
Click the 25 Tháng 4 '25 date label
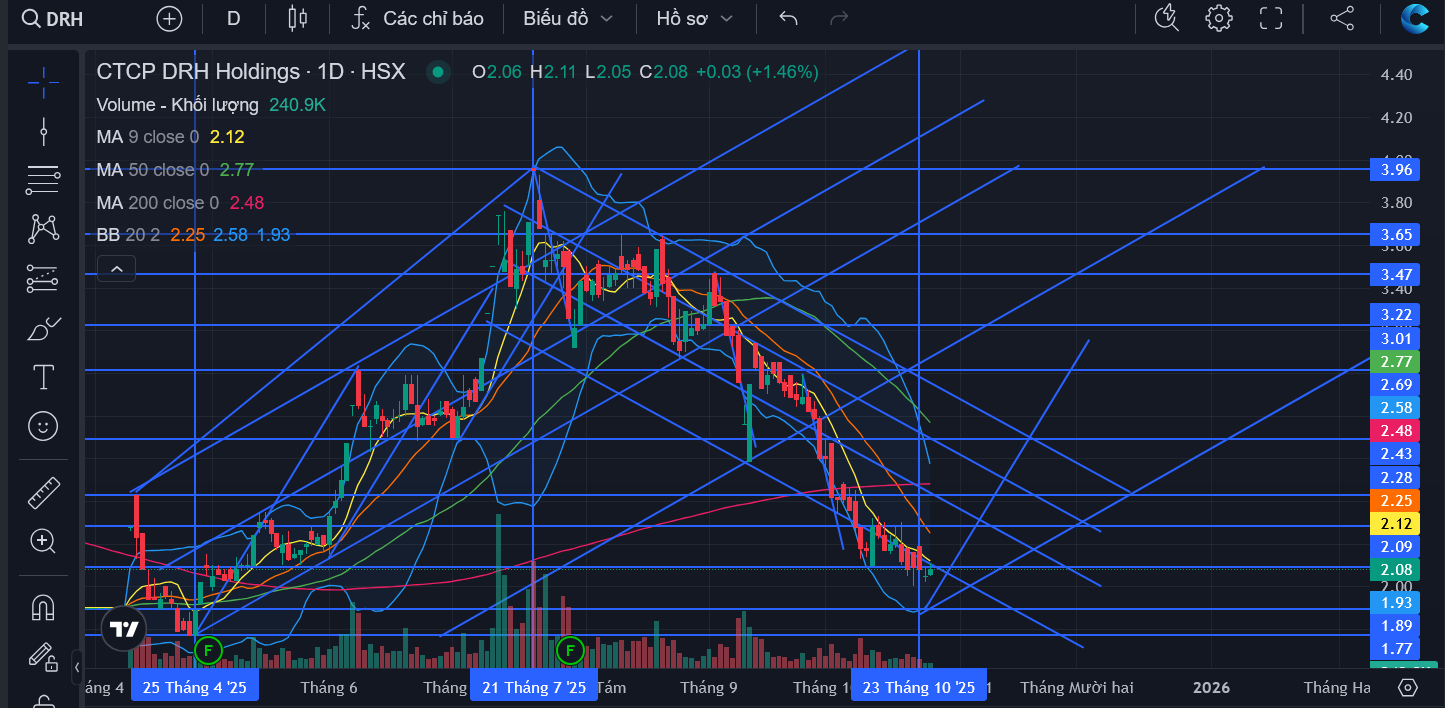[x=194, y=687]
